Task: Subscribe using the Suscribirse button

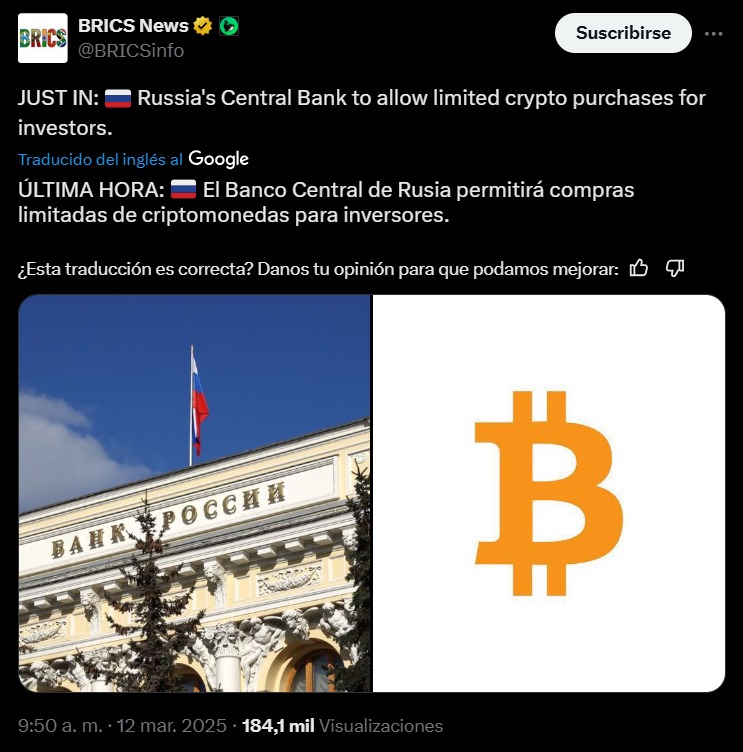Action: pyautogui.click(x=623, y=33)
